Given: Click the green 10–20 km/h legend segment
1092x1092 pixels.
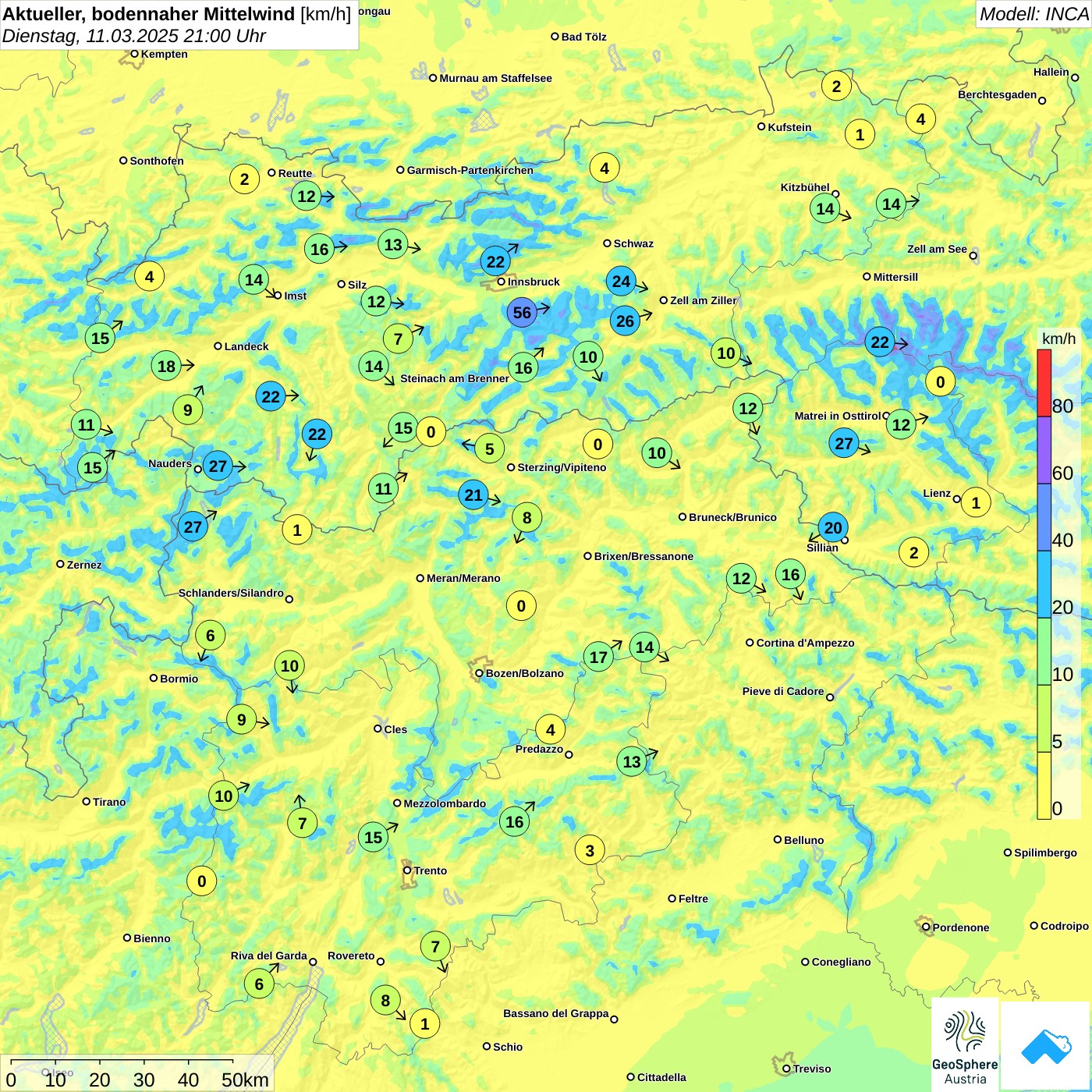Looking at the screenshot, I should tap(1044, 651).
